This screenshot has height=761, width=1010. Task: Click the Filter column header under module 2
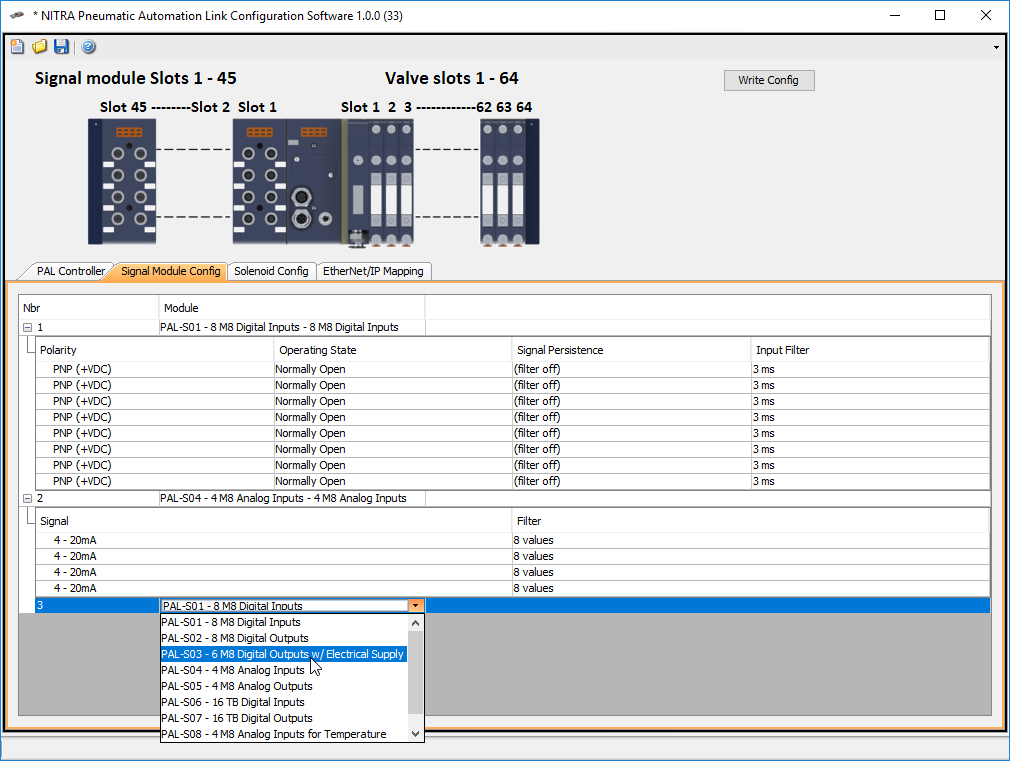coord(751,521)
